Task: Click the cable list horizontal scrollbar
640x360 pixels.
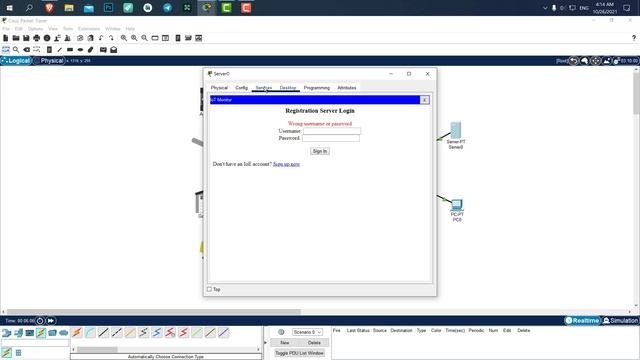Action: click(x=97, y=349)
